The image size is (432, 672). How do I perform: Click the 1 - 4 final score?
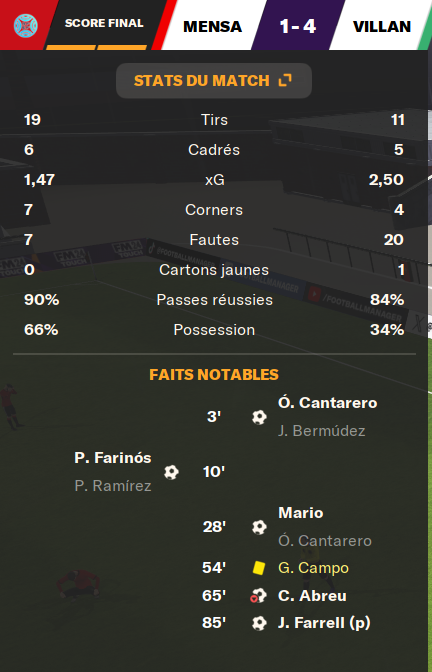pos(298,27)
